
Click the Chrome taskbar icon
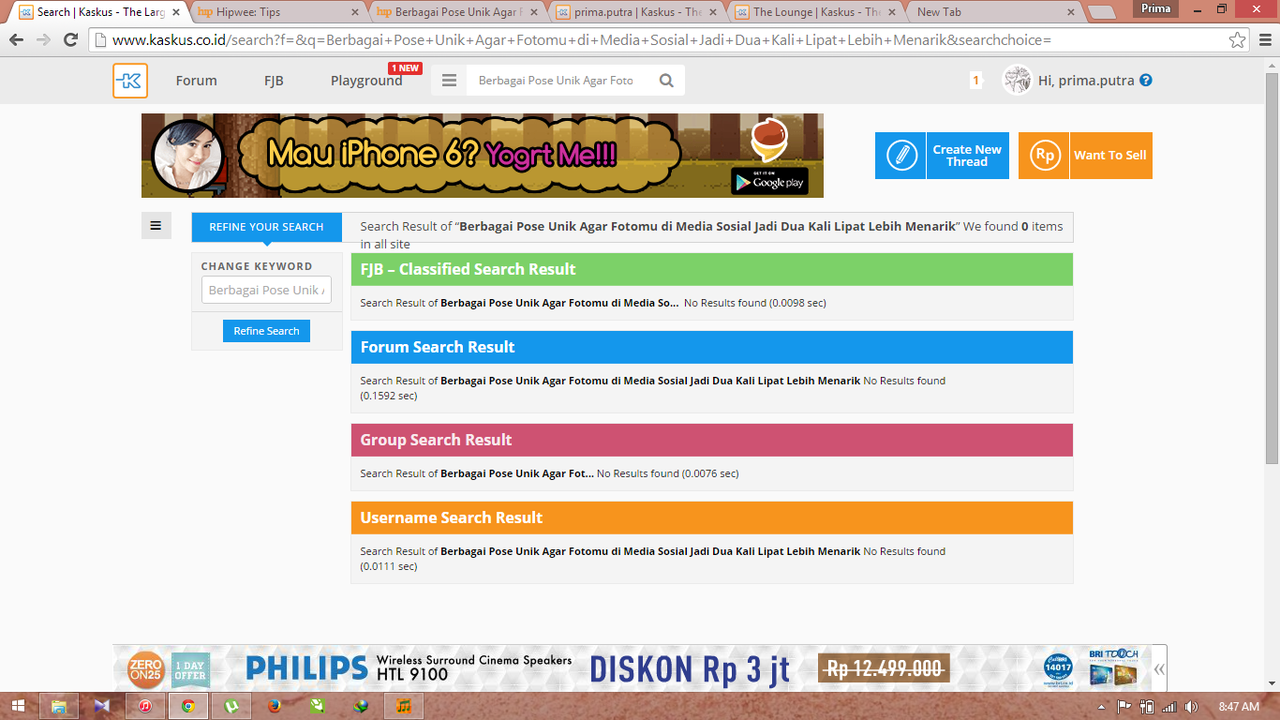(187, 706)
